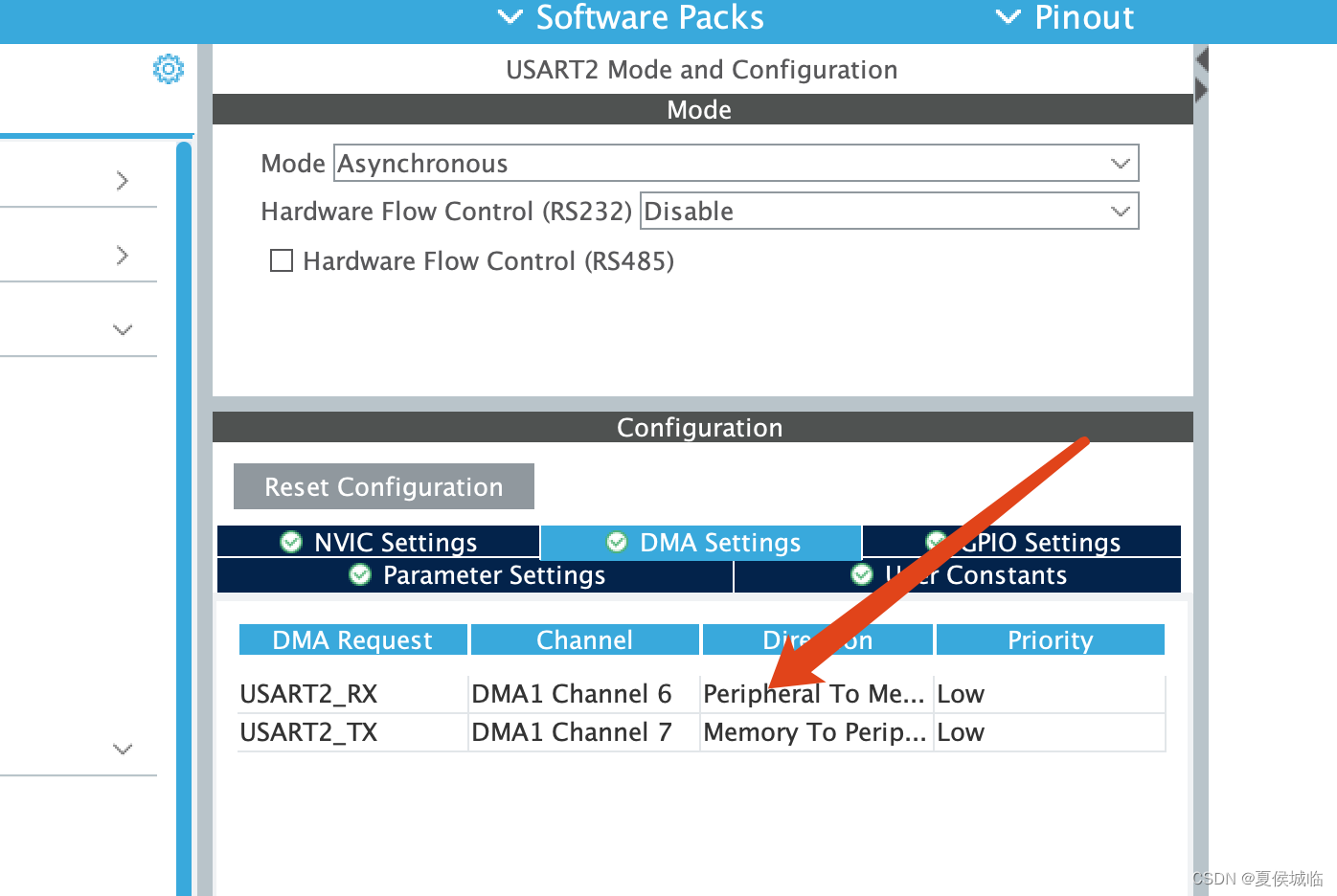Image resolution: width=1337 pixels, height=896 pixels.
Task: Click the DMA Settings green check icon
Action: 617,542
